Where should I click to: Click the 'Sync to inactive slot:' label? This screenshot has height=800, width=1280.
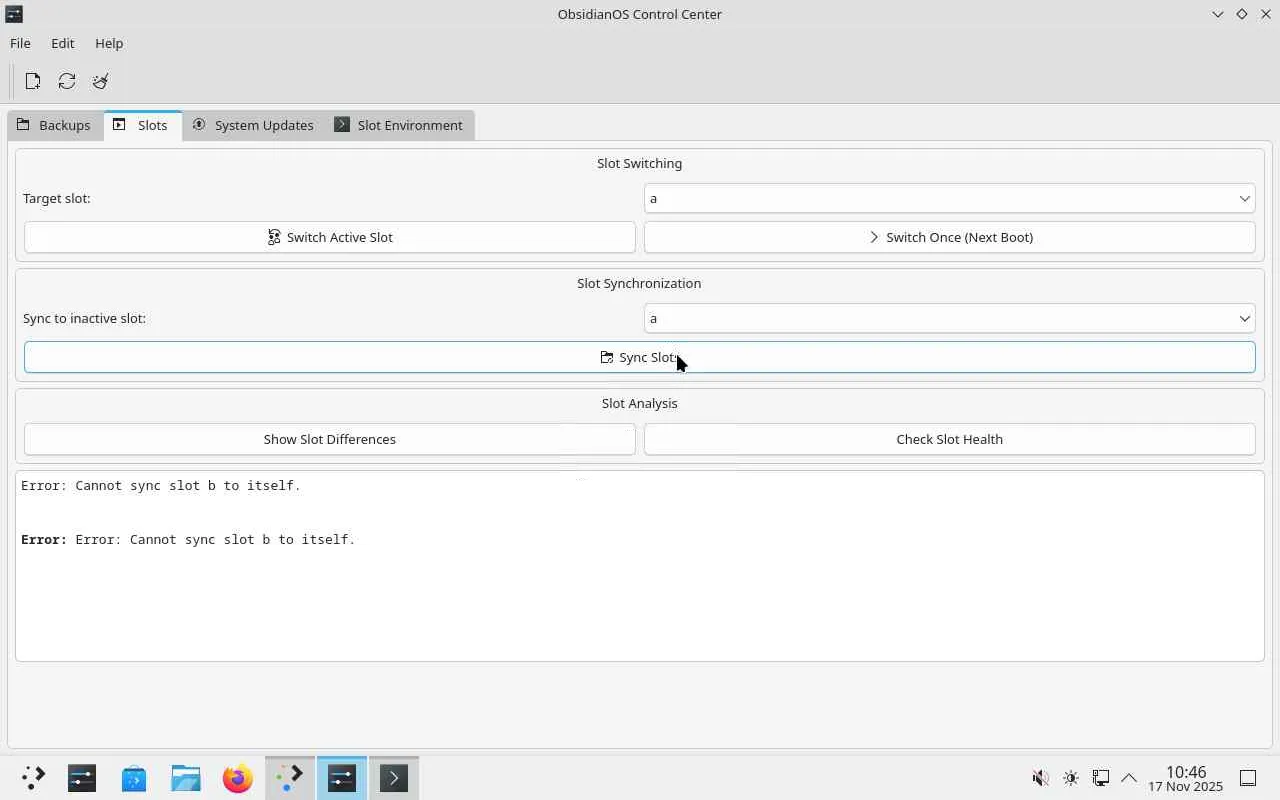point(84,318)
